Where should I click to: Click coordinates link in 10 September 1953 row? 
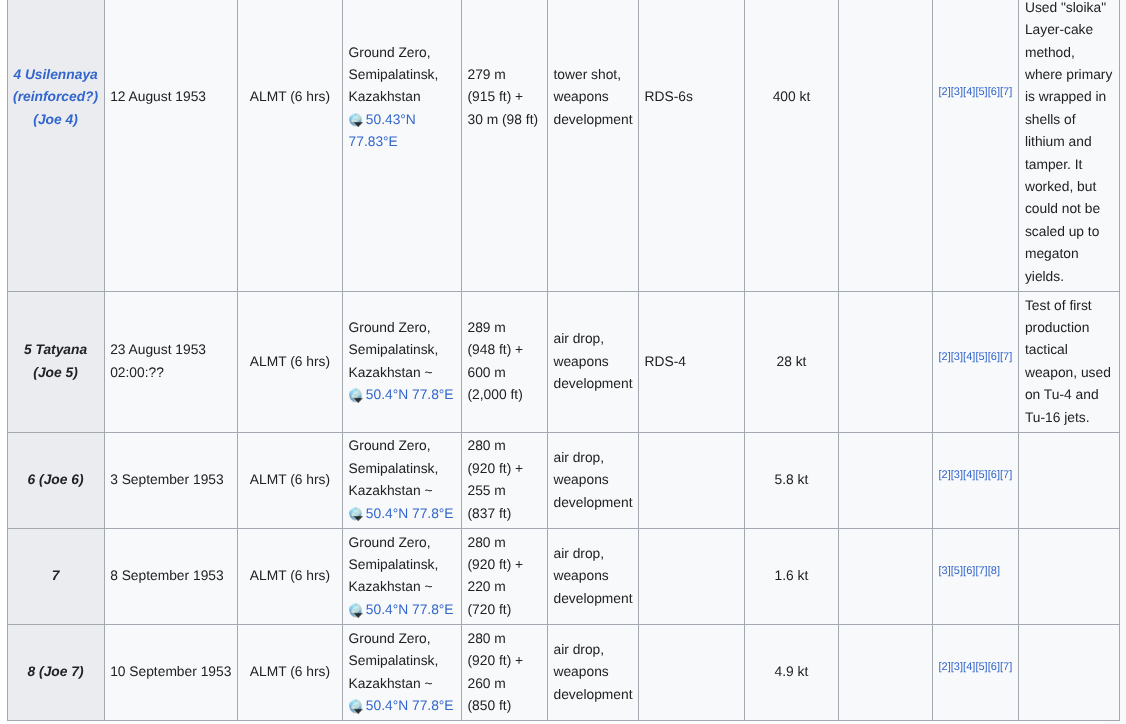point(409,706)
